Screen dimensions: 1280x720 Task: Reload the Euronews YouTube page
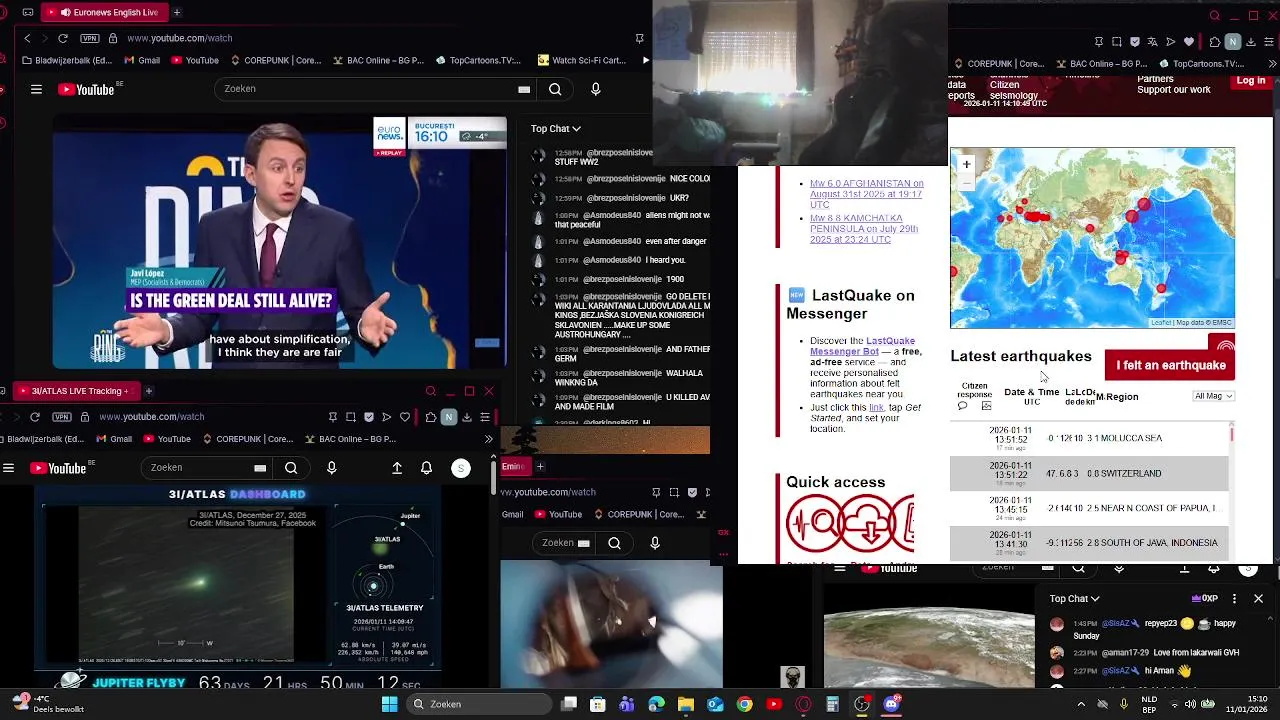62,38
